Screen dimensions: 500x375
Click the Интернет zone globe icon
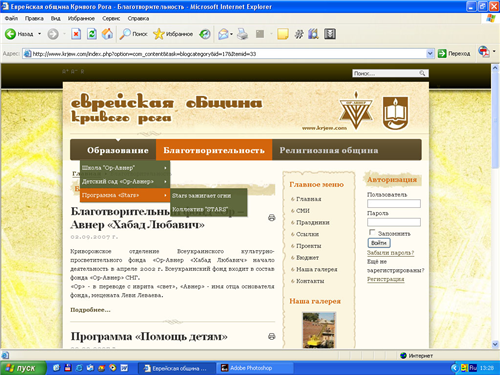[403, 355]
